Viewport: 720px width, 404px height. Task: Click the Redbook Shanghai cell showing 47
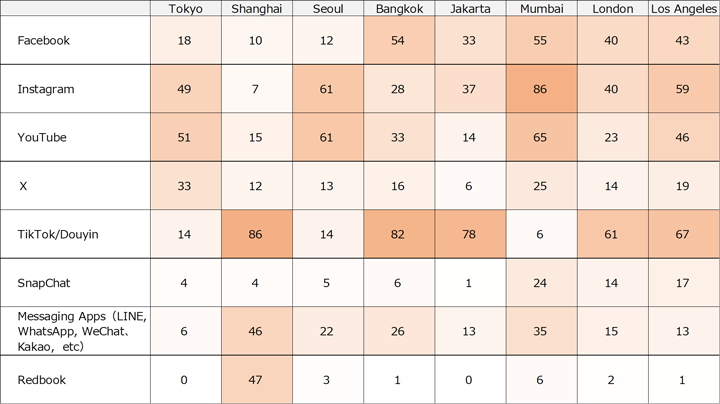[x=257, y=379]
